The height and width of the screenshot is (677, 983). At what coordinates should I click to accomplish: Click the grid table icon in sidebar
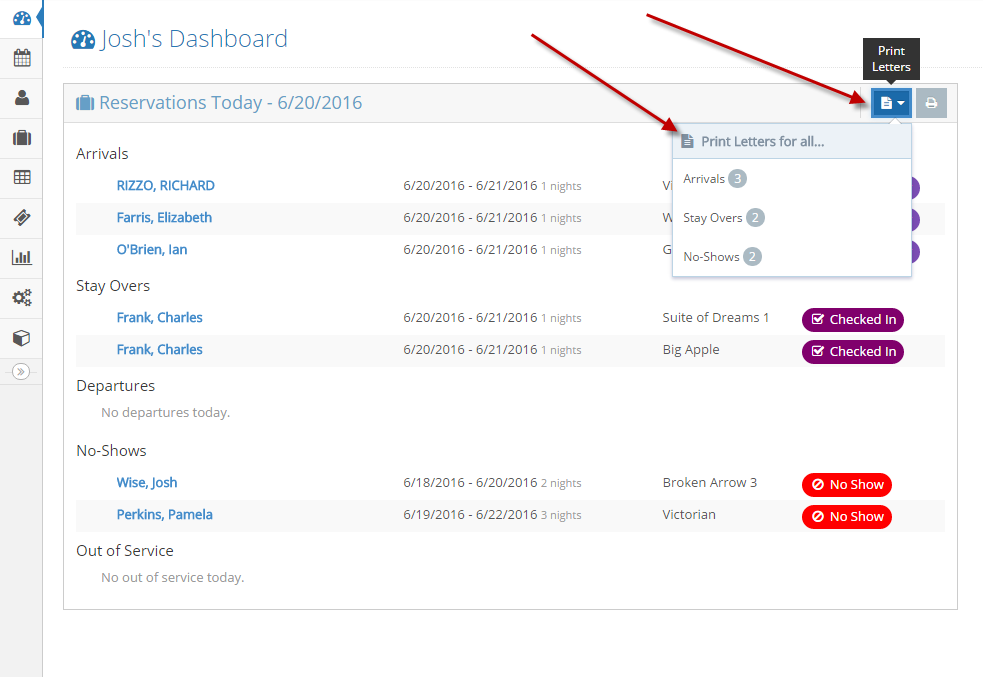(21, 178)
